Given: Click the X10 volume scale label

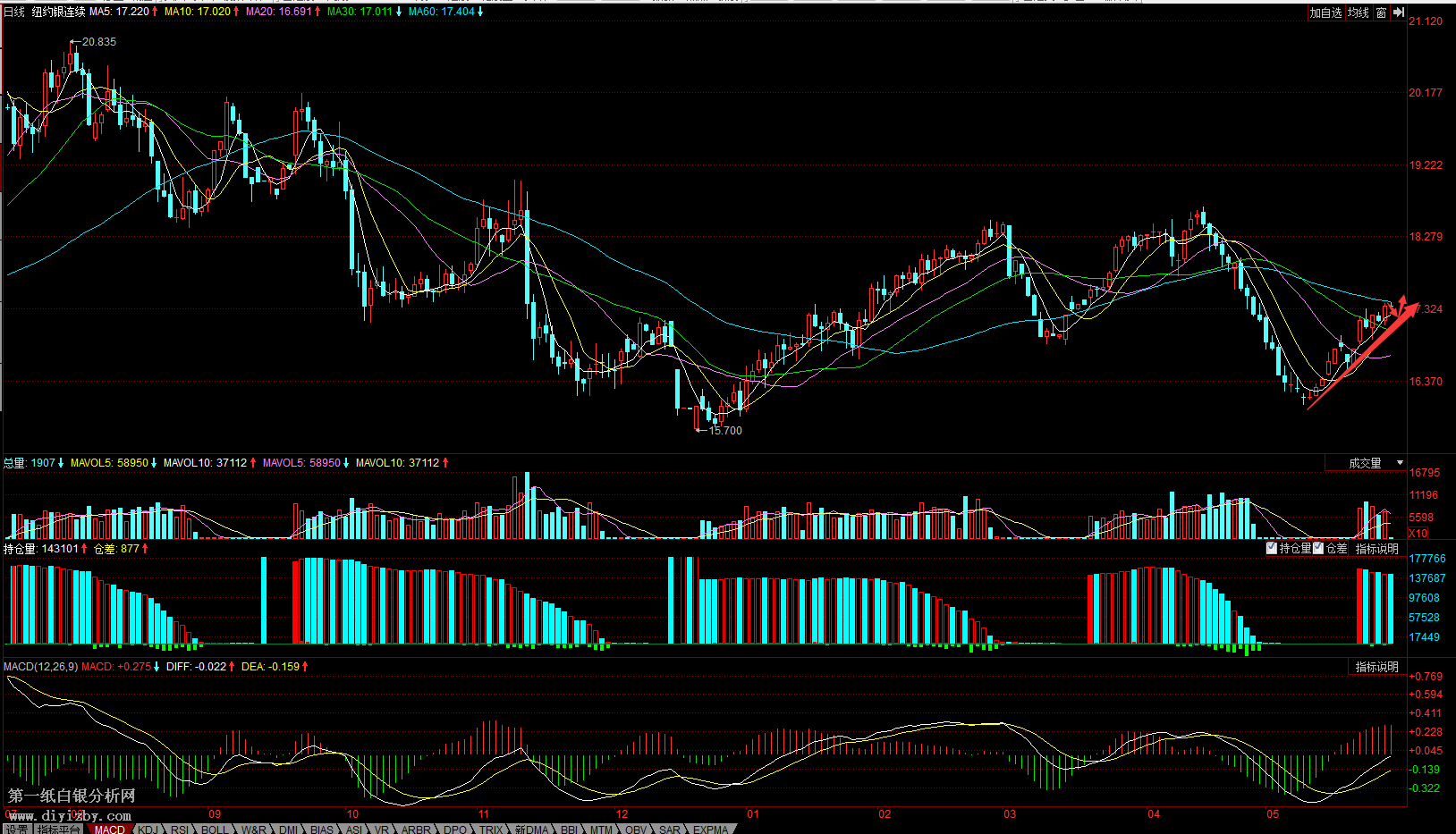Looking at the screenshot, I should [x=1418, y=533].
